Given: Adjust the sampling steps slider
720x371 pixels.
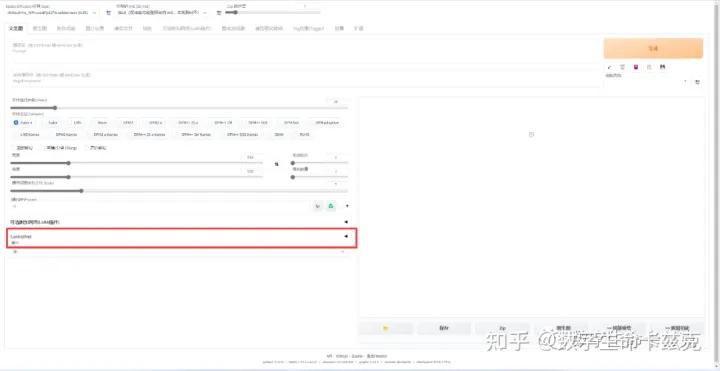Looking at the screenshot, I should [179, 108].
